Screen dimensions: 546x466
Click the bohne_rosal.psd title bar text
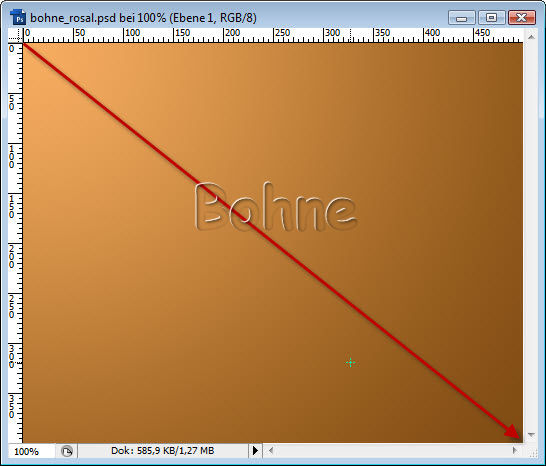click(x=143, y=18)
